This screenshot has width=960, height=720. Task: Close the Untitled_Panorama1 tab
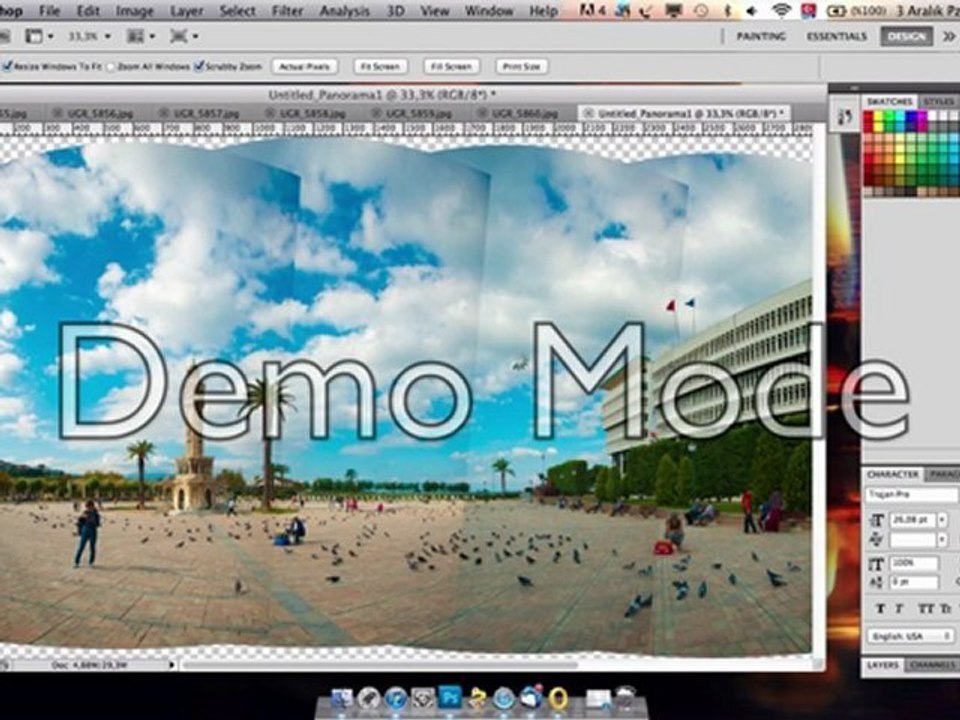pyautogui.click(x=588, y=113)
